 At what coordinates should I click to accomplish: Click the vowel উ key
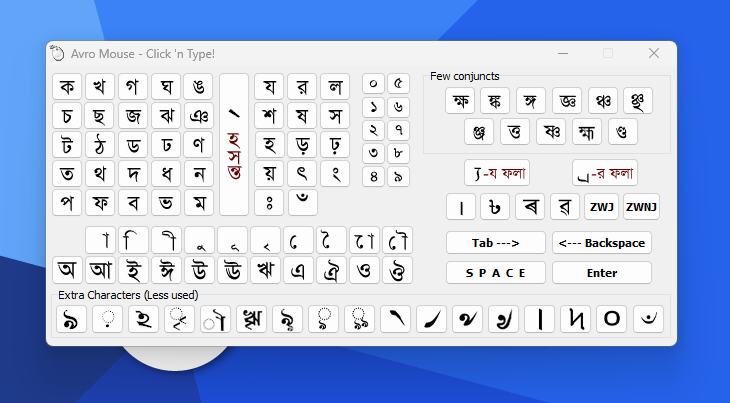(x=199, y=270)
